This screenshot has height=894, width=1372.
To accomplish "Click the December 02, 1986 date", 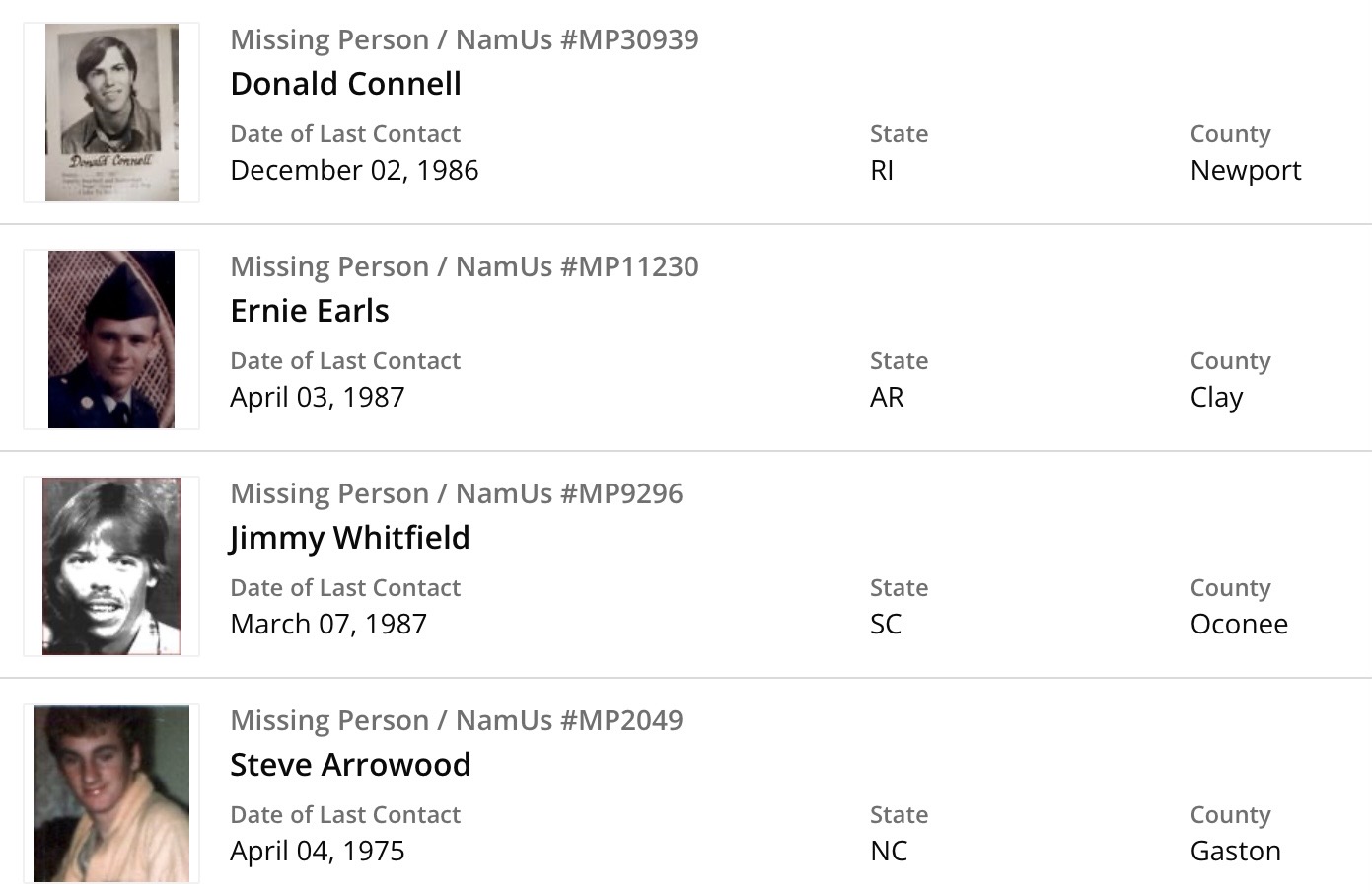I will pos(354,170).
